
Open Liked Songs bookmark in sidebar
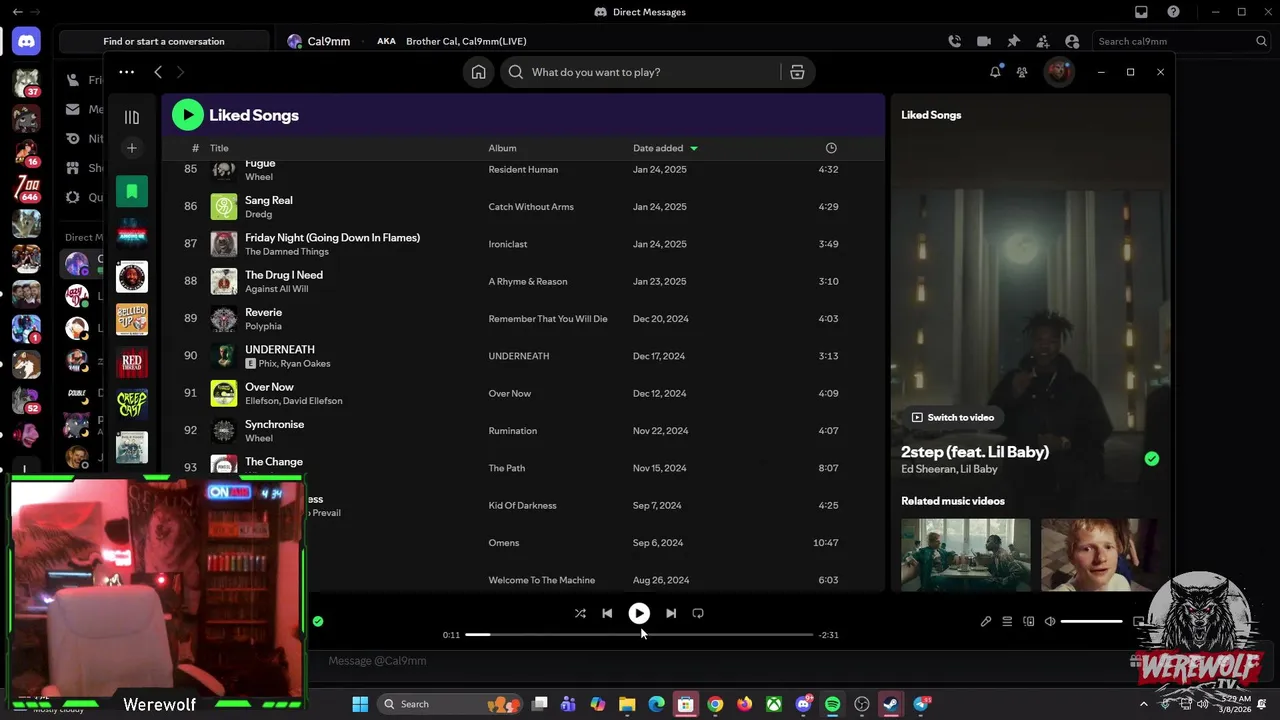pos(131,191)
